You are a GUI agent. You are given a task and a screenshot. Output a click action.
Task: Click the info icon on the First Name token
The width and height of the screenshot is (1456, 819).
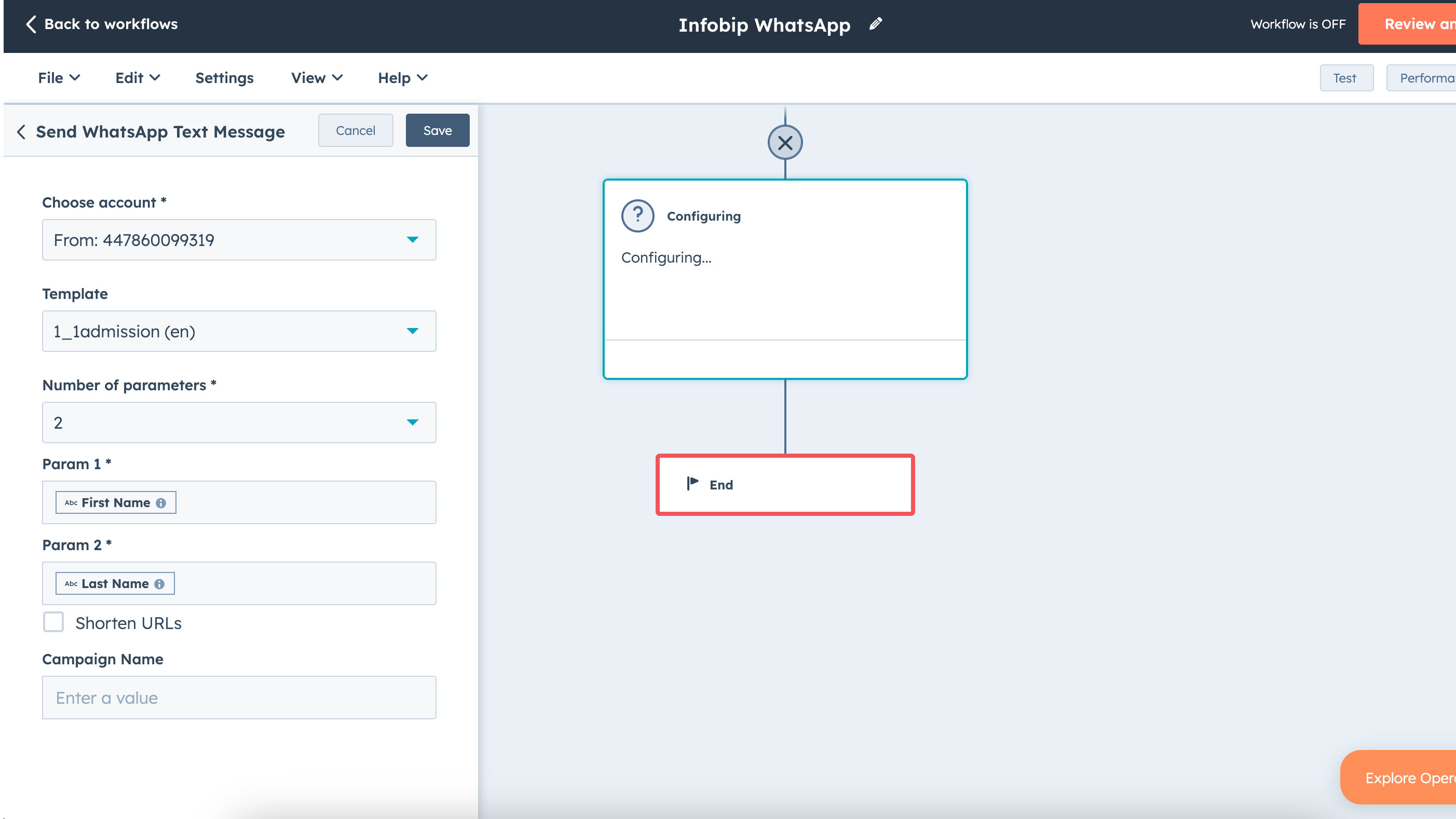161,502
